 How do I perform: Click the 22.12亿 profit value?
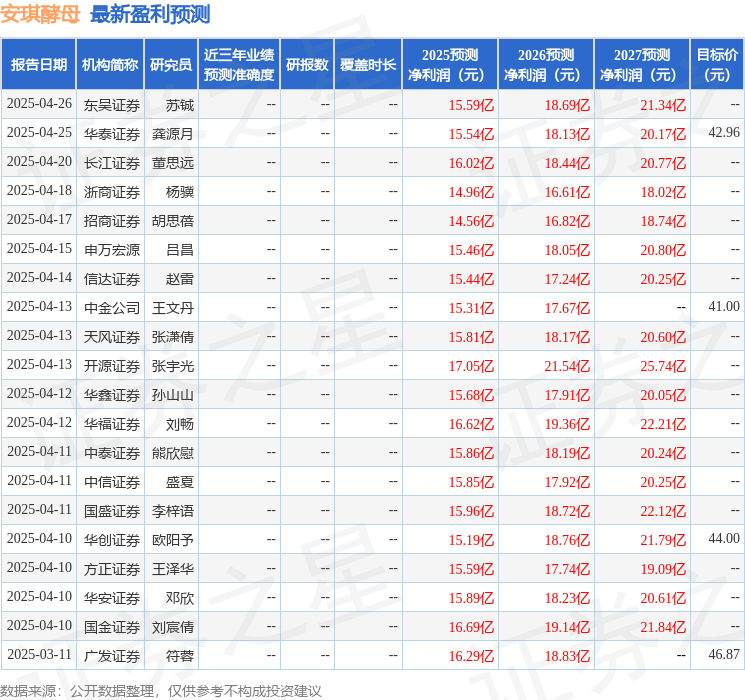tap(663, 511)
